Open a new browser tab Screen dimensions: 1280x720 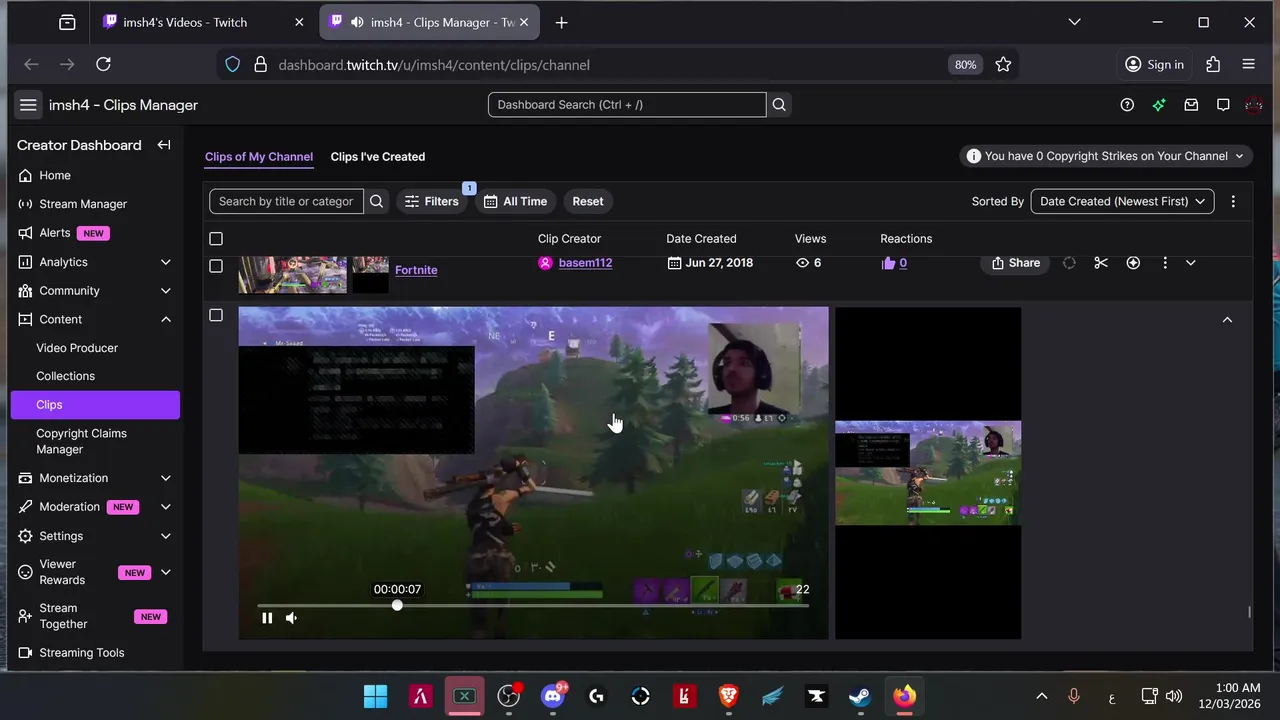[x=562, y=22]
